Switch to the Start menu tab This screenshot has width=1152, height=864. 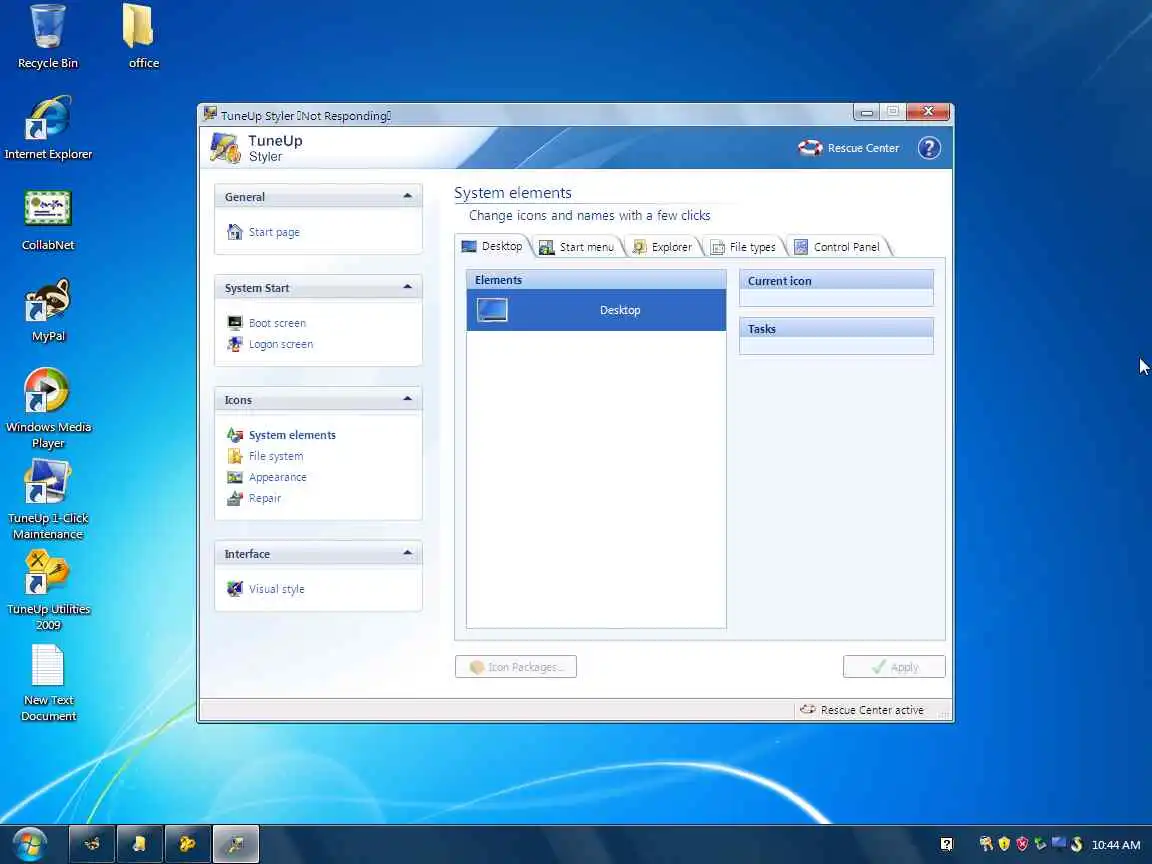tap(577, 247)
